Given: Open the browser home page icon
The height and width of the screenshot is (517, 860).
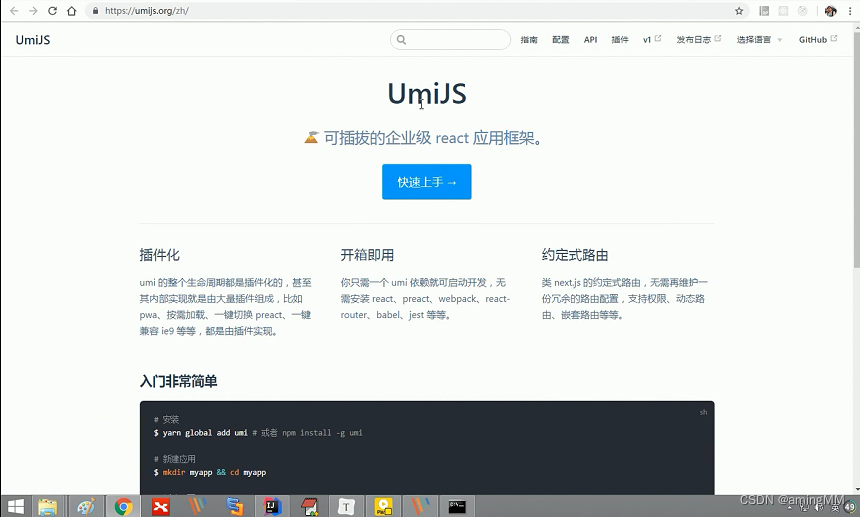Looking at the screenshot, I should pyautogui.click(x=71, y=11).
